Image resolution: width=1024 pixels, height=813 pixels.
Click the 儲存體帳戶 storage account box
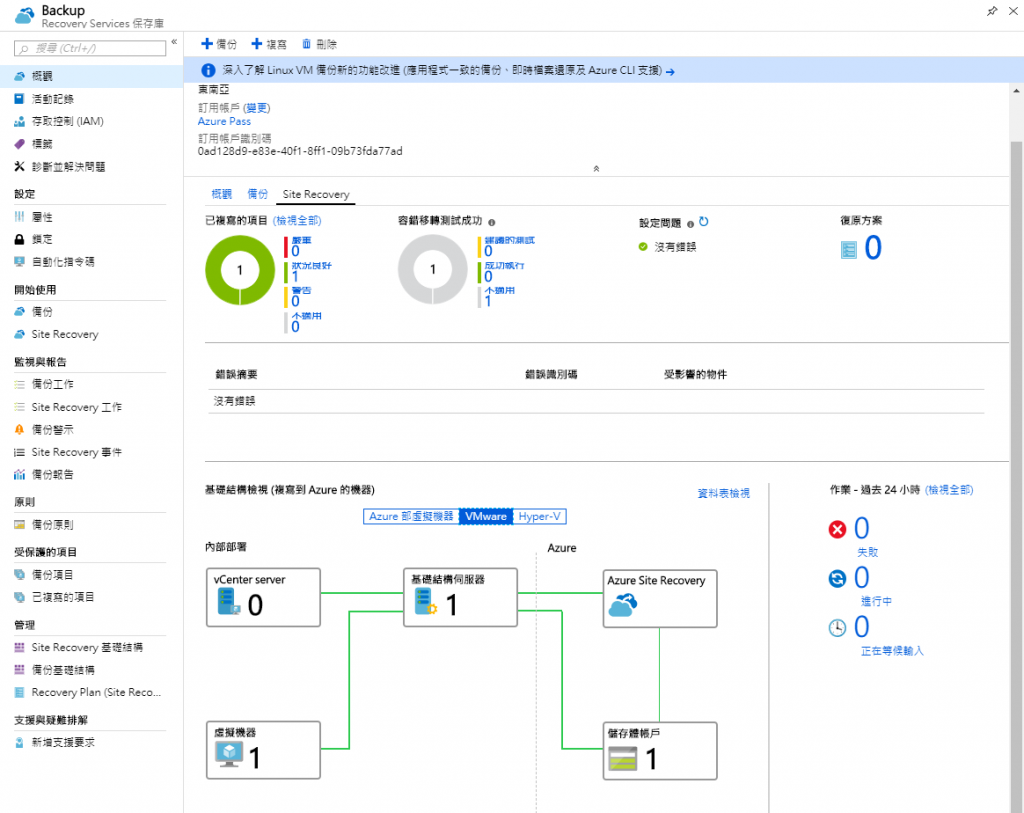pyautogui.click(x=660, y=751)
